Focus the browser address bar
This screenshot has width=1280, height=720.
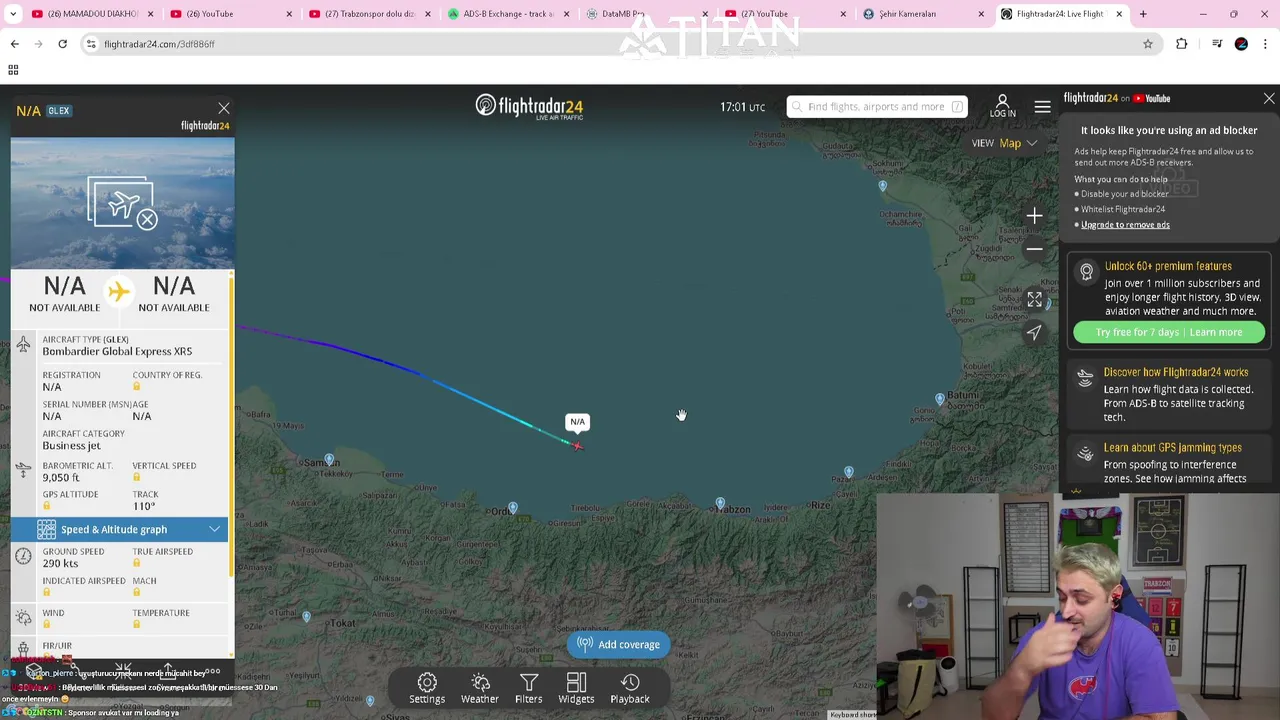620,44
